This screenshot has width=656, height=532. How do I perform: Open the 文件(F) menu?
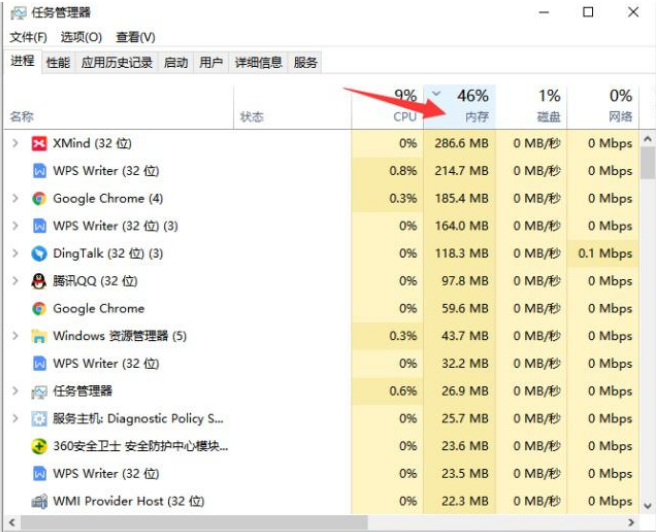click(29, 37)
